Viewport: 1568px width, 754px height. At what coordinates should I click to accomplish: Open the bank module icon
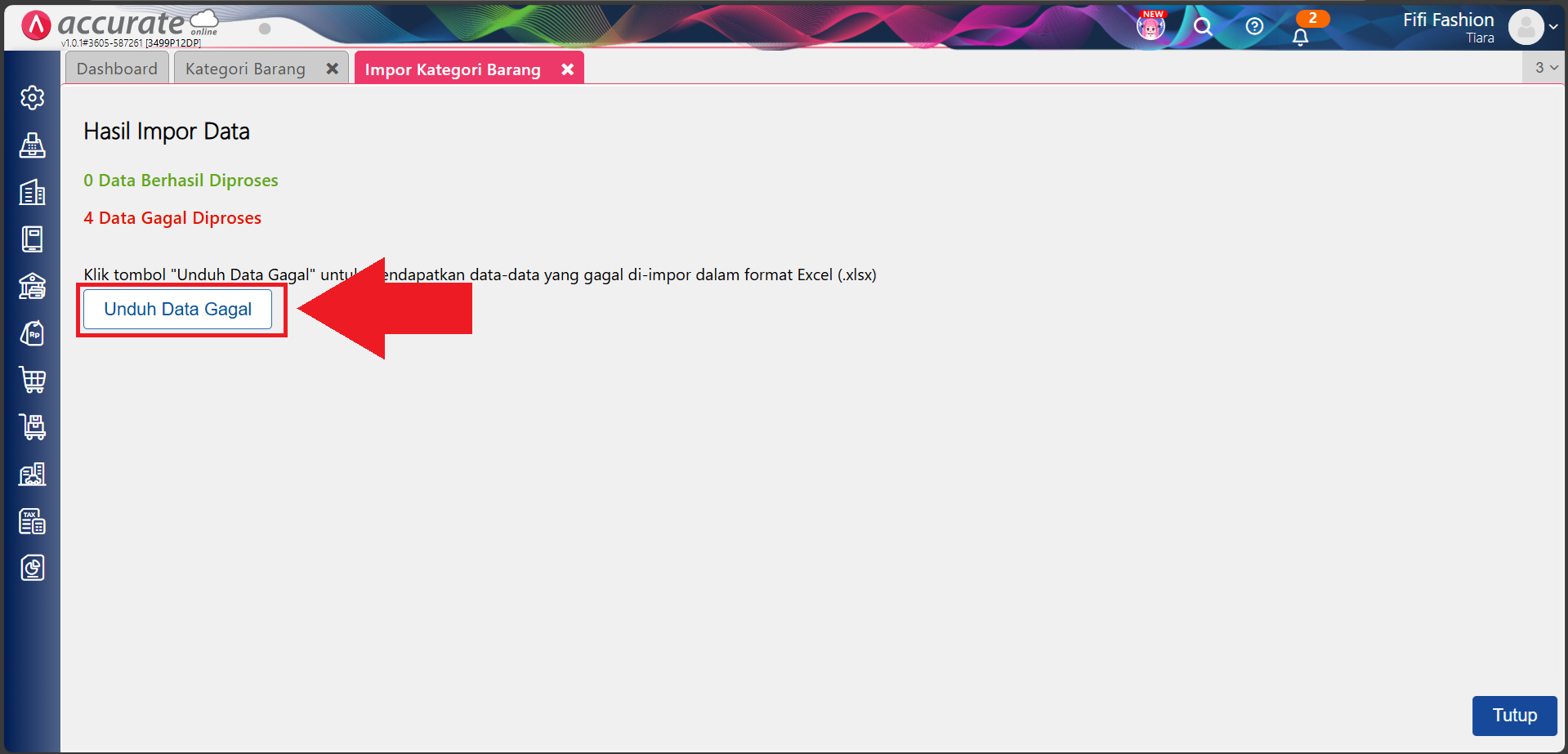[x=32, y=286]
